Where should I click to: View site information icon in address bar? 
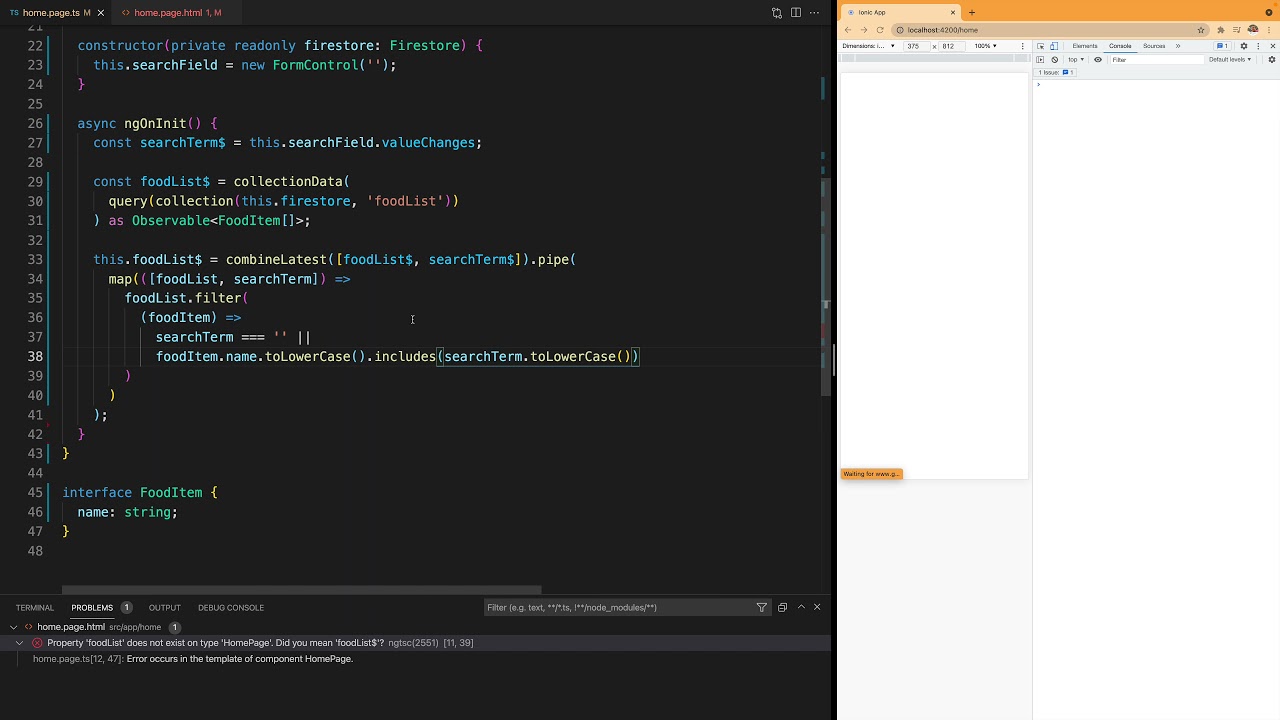[900, 30]
